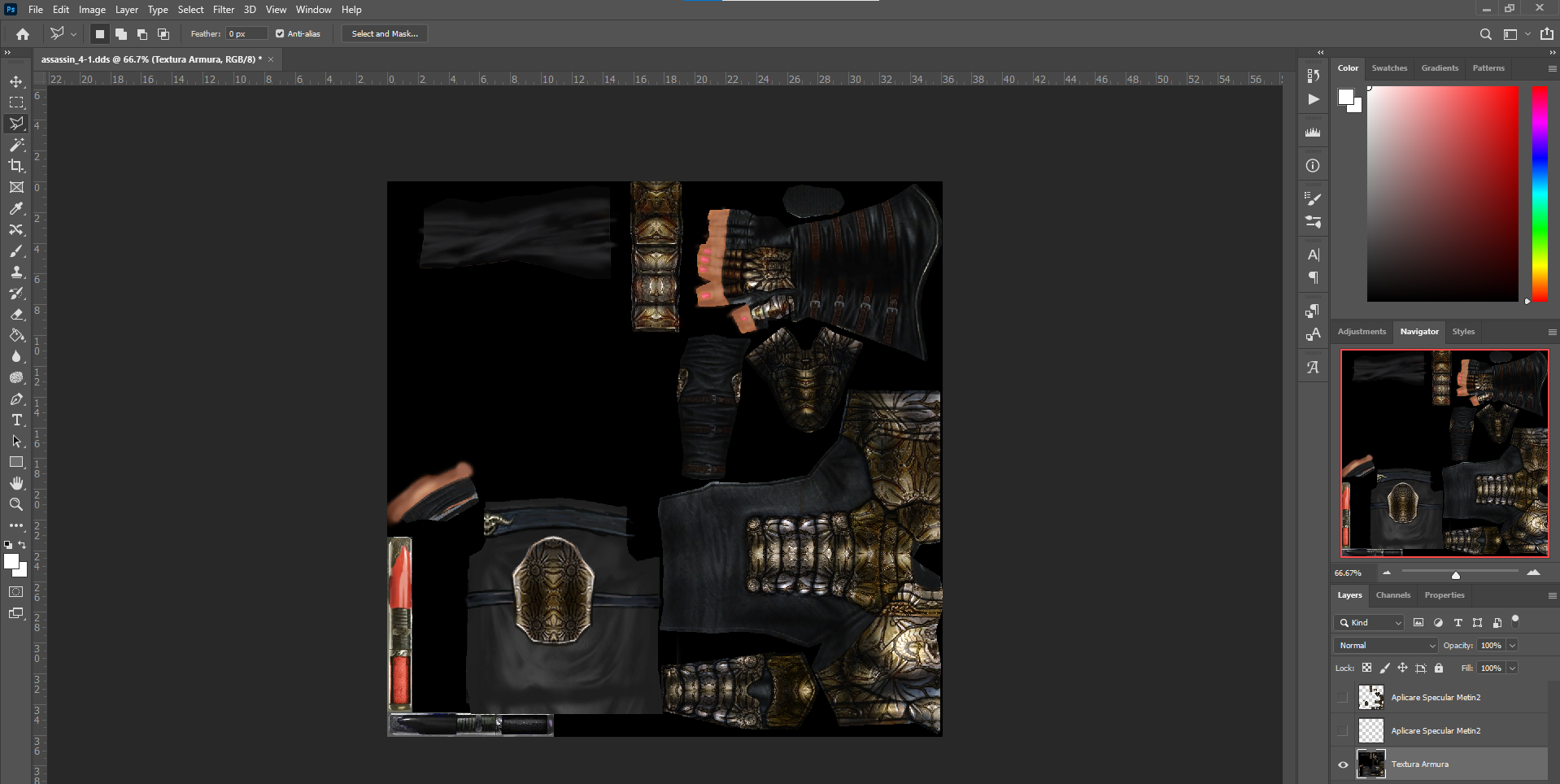Open the Image menu
This screenshot has height=784, width=1560.
(x=92, y=10)
